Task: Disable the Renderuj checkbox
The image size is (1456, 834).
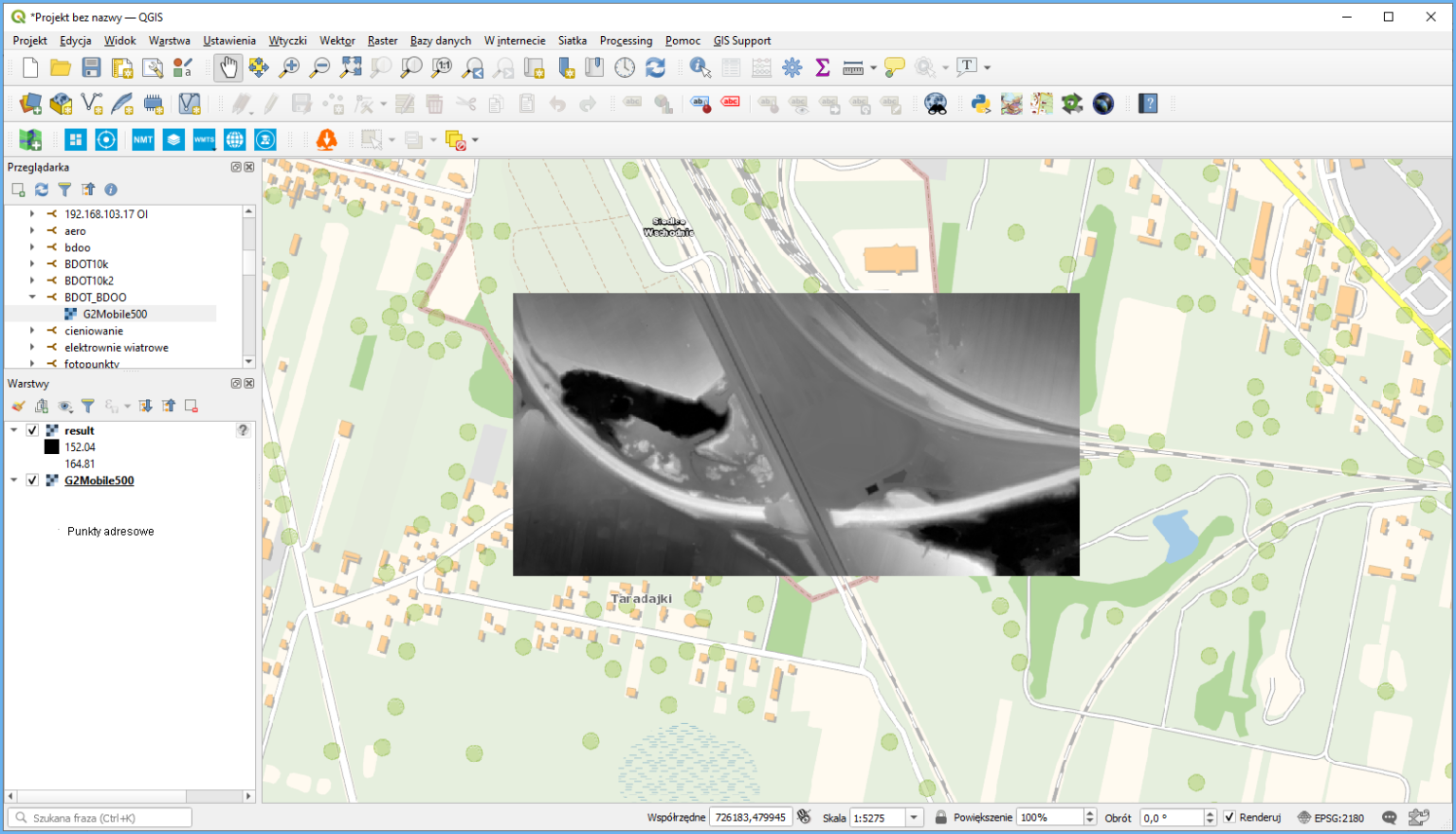Action: click(1230, 817)
